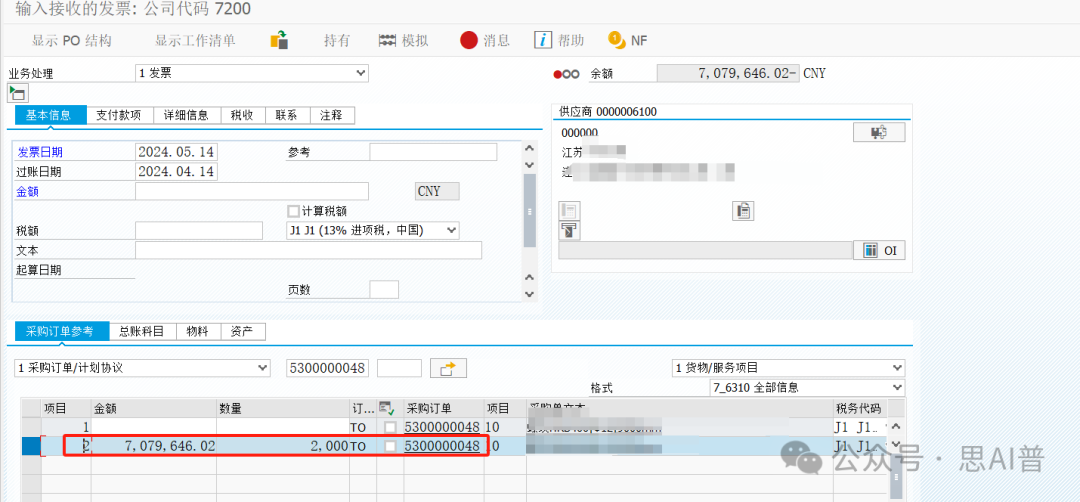
Task: Click the 过账日期 field showing 2024.04.14
Action: click(x=176, y=171)
